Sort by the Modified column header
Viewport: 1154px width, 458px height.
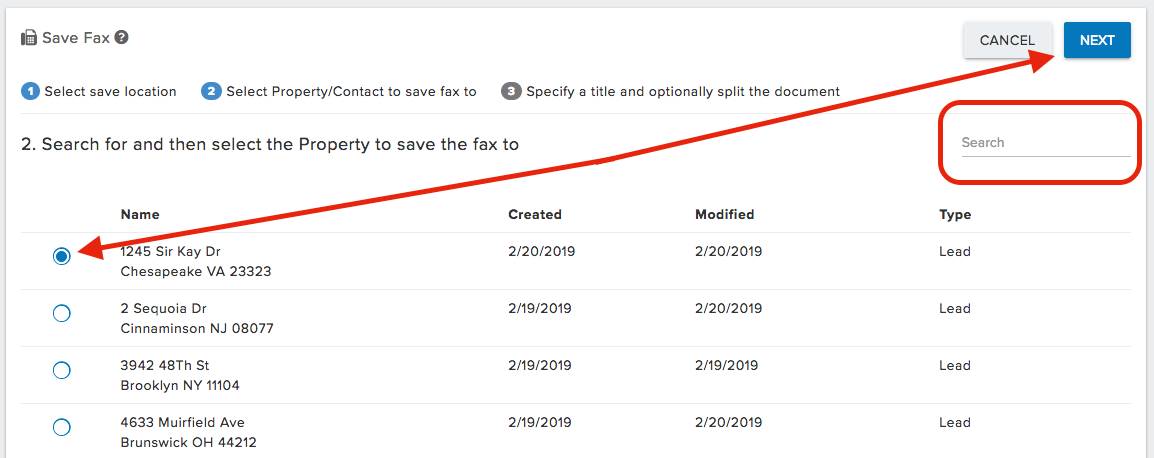tap(724, 215)
